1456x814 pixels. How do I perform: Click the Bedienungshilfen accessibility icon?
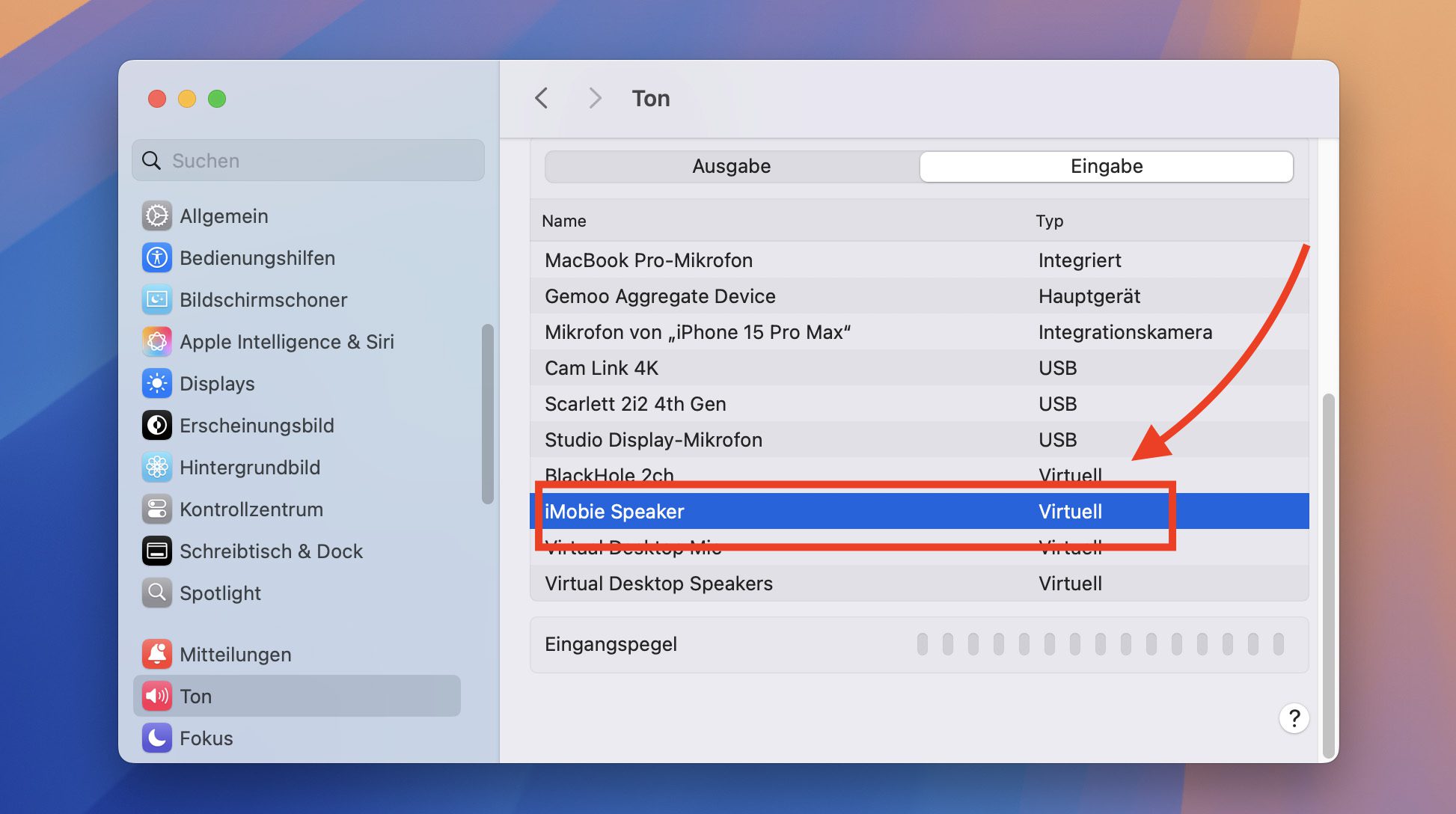coord(157,258)
